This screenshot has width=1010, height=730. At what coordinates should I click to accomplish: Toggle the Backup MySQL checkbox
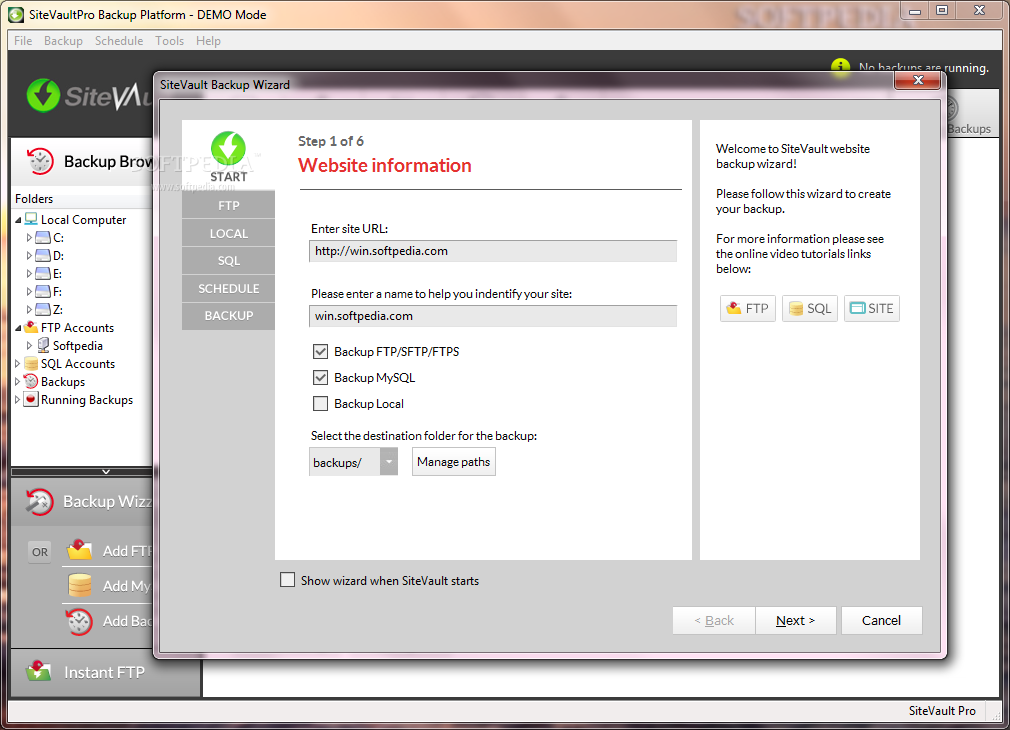coord(320,378)
